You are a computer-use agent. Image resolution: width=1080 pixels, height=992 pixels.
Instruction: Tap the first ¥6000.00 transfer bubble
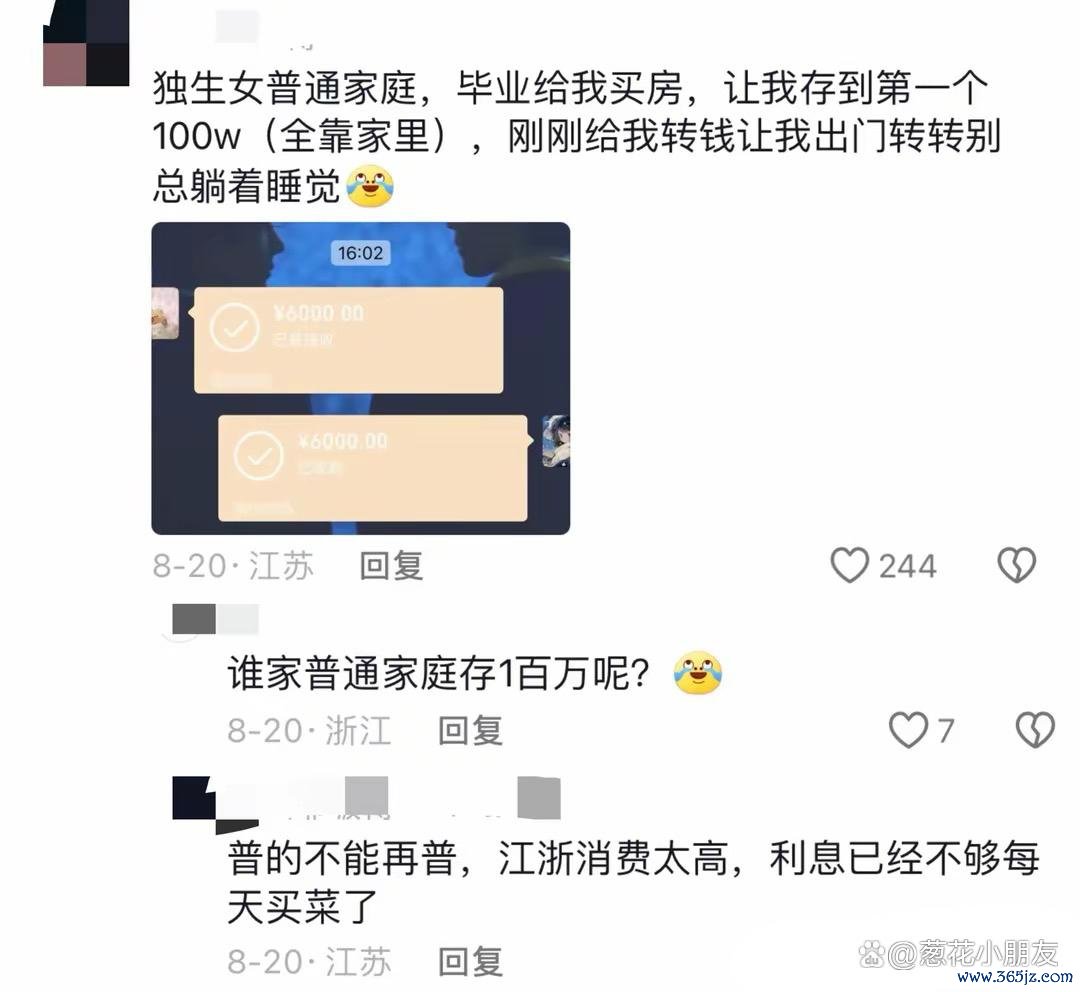[349, 340]
